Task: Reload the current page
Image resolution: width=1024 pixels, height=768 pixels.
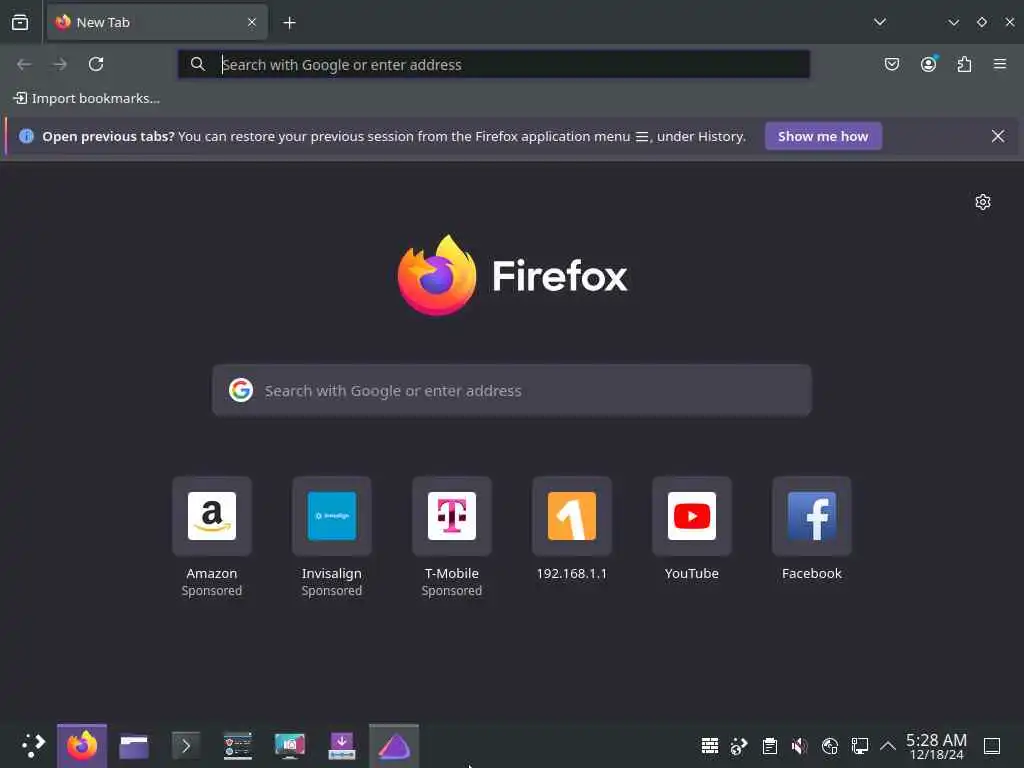Action: [96, 64]
